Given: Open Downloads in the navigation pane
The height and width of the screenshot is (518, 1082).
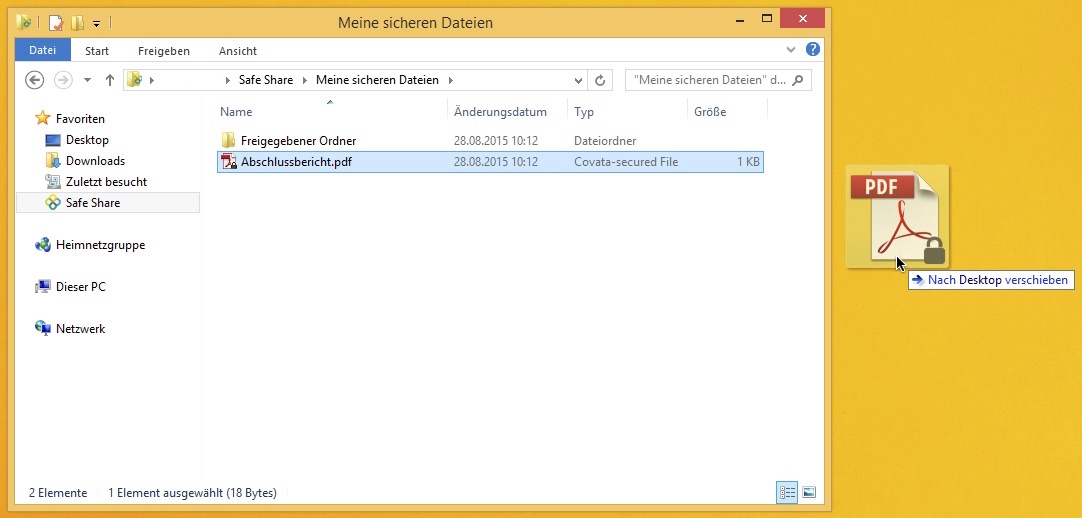Looking at the screenshot, I should coord(95,161).
